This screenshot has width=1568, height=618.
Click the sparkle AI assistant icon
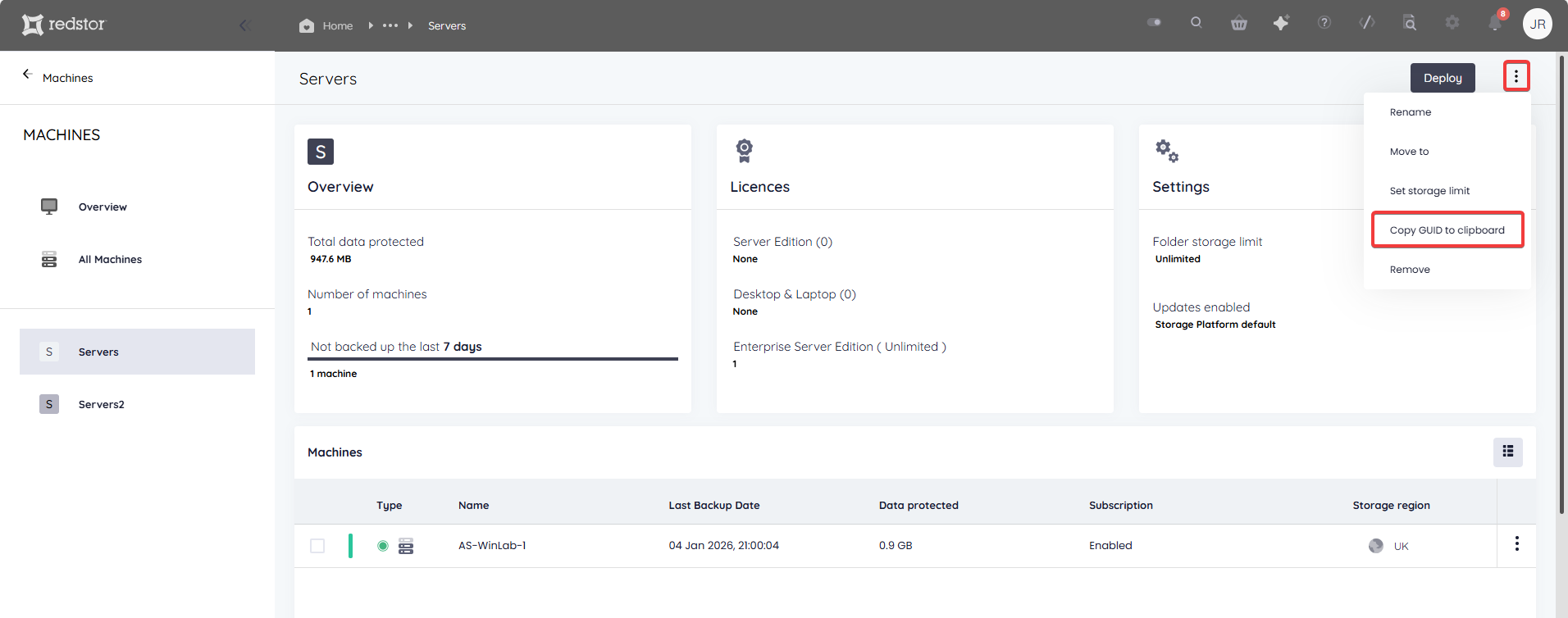[x=1281, y=23]
